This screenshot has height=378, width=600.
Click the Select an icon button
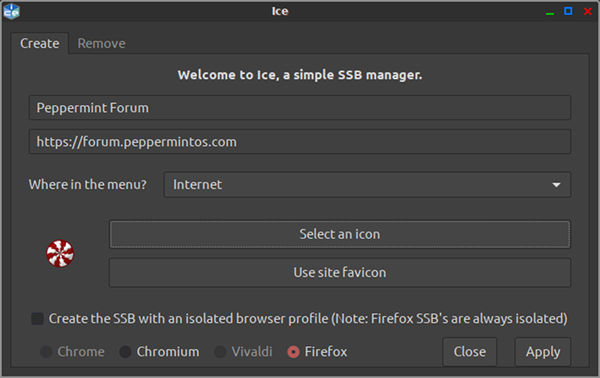coord(340,234)
